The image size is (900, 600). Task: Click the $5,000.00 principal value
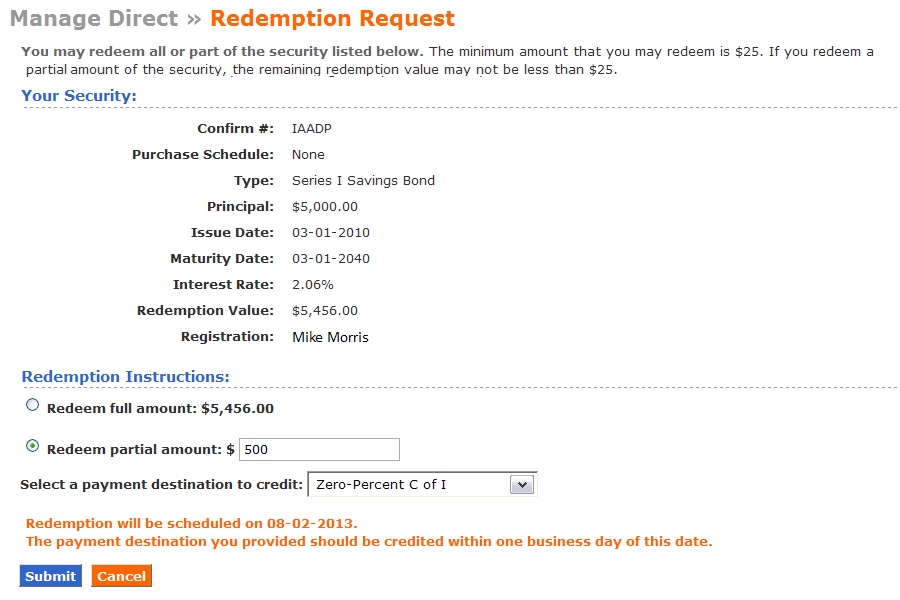(x=325, y=207)
